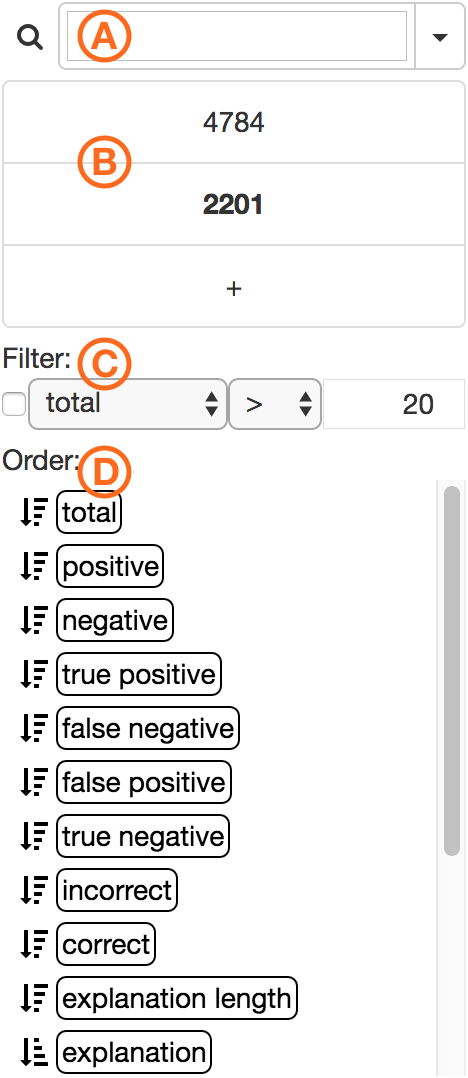The width and height of the screenshot is (468, 1078).
Task: Enable the Filter checkbox
Action: point(14,405)
